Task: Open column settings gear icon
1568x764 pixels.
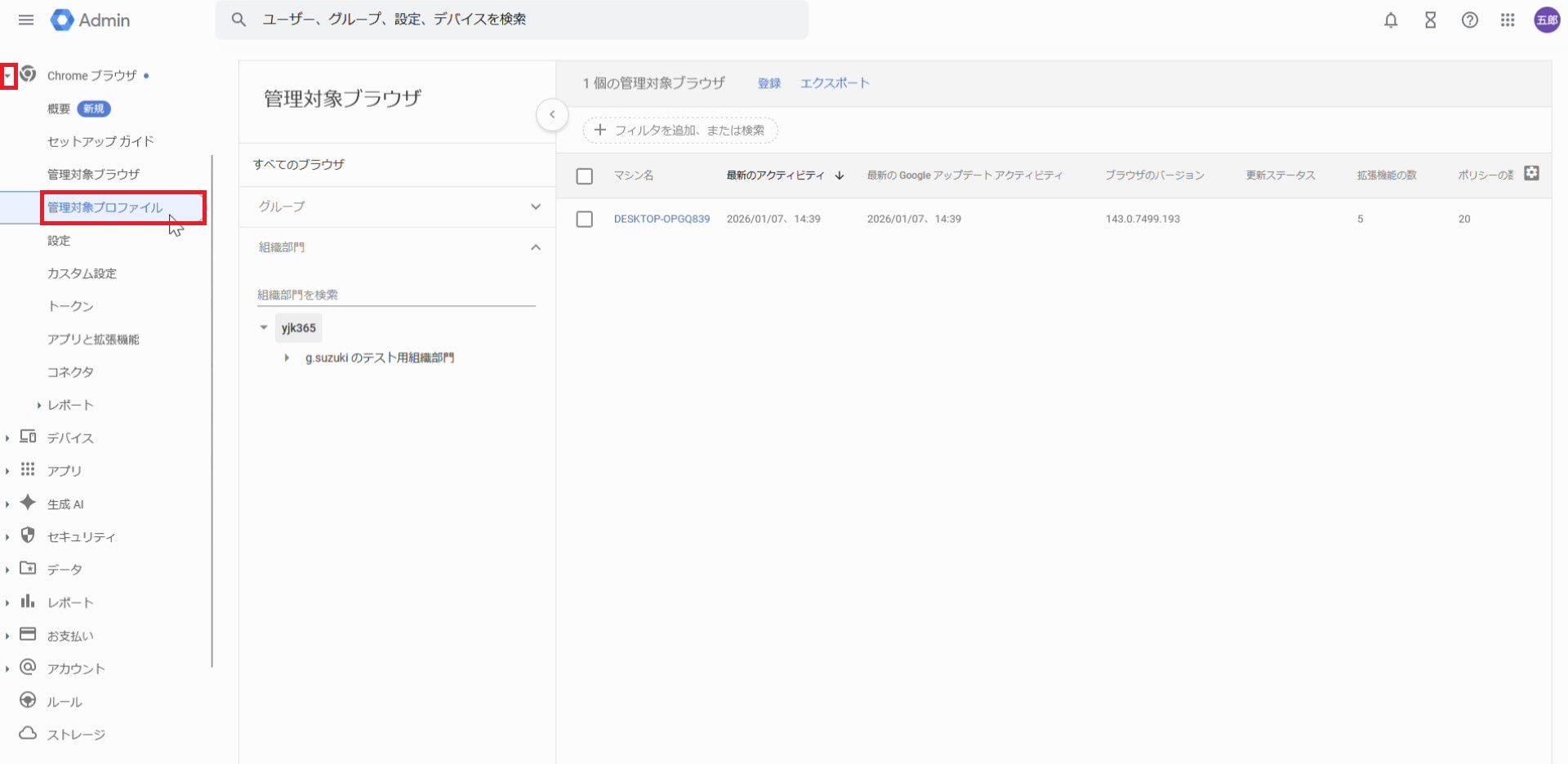Action: click(x=1531, y=173)
